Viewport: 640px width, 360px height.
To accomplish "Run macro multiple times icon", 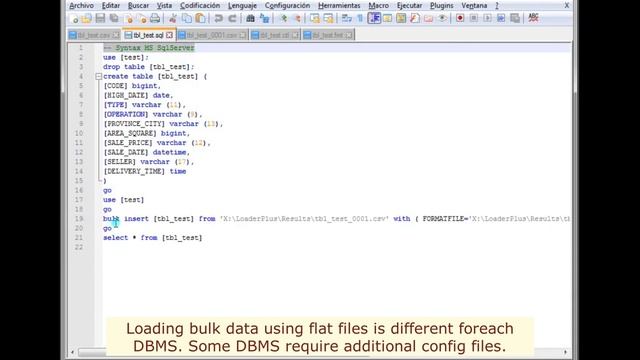I will click(x=501, y=18).
